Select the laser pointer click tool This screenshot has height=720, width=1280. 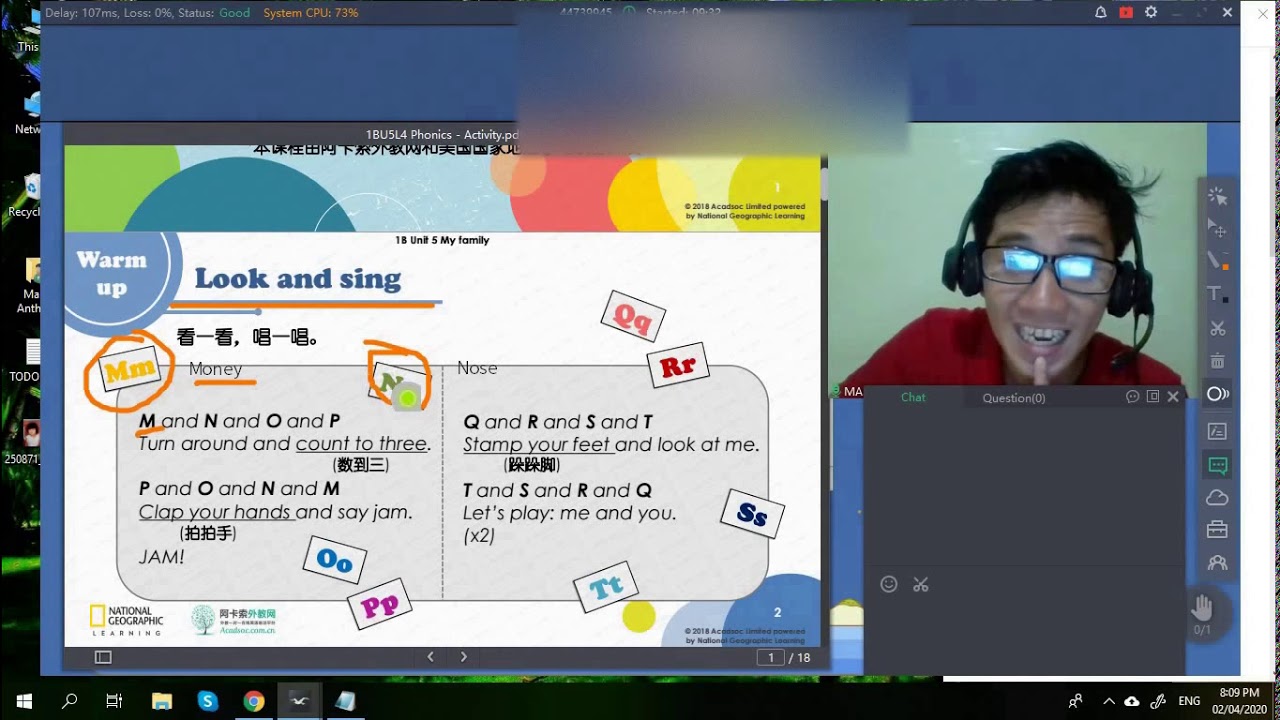click(1217, 195)
